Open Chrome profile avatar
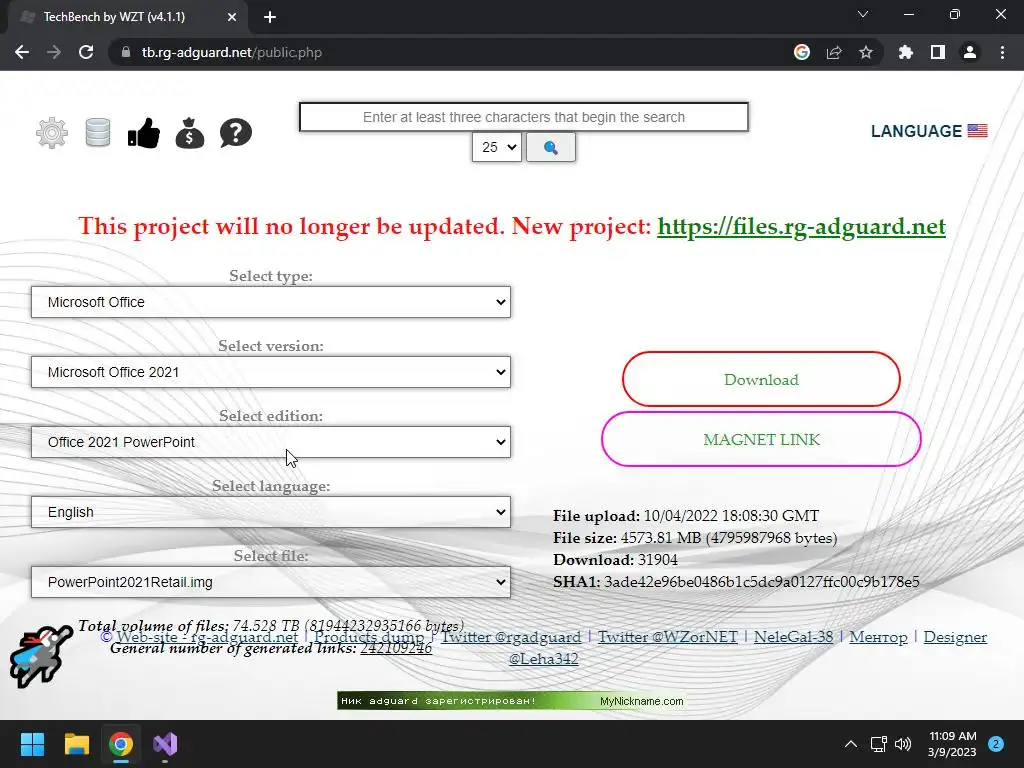 (x=970, y=52)
